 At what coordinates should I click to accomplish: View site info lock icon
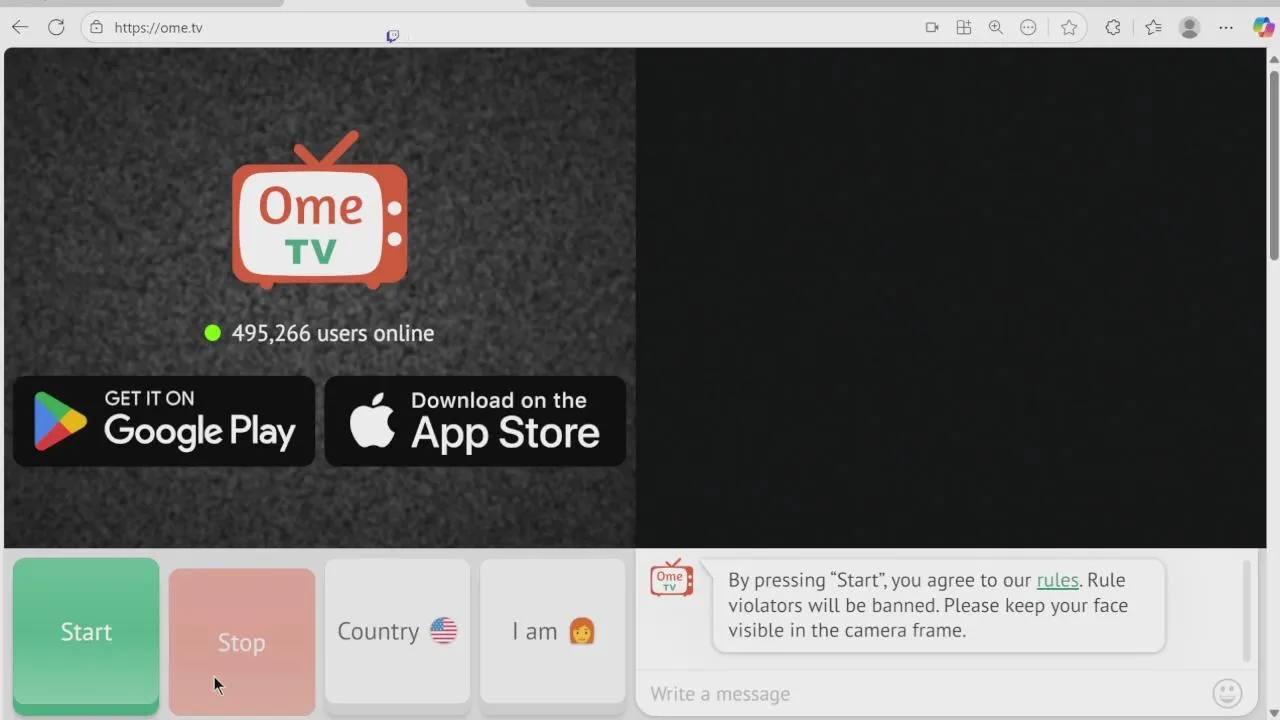tap(97, 28)
